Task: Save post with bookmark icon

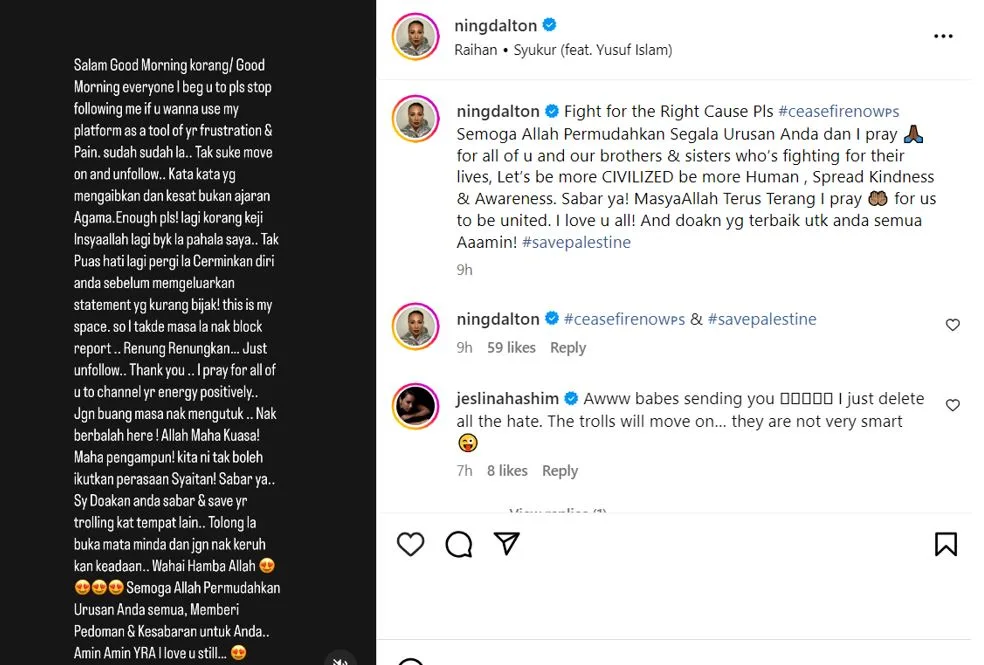Action: [x=945, y=544]
